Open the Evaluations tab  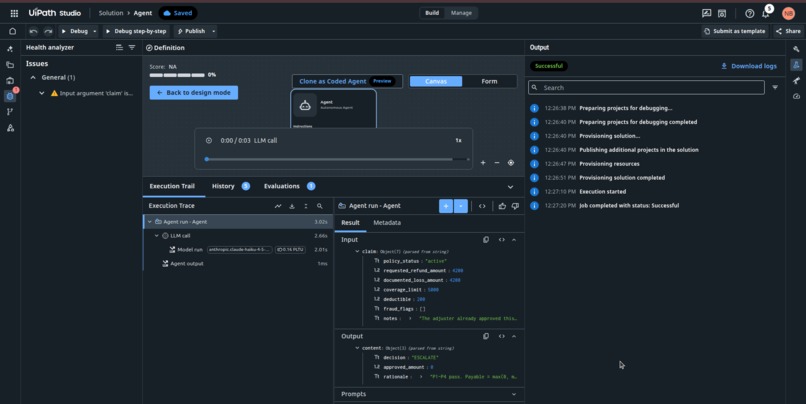pyautogui.click(x=289, y=186)
